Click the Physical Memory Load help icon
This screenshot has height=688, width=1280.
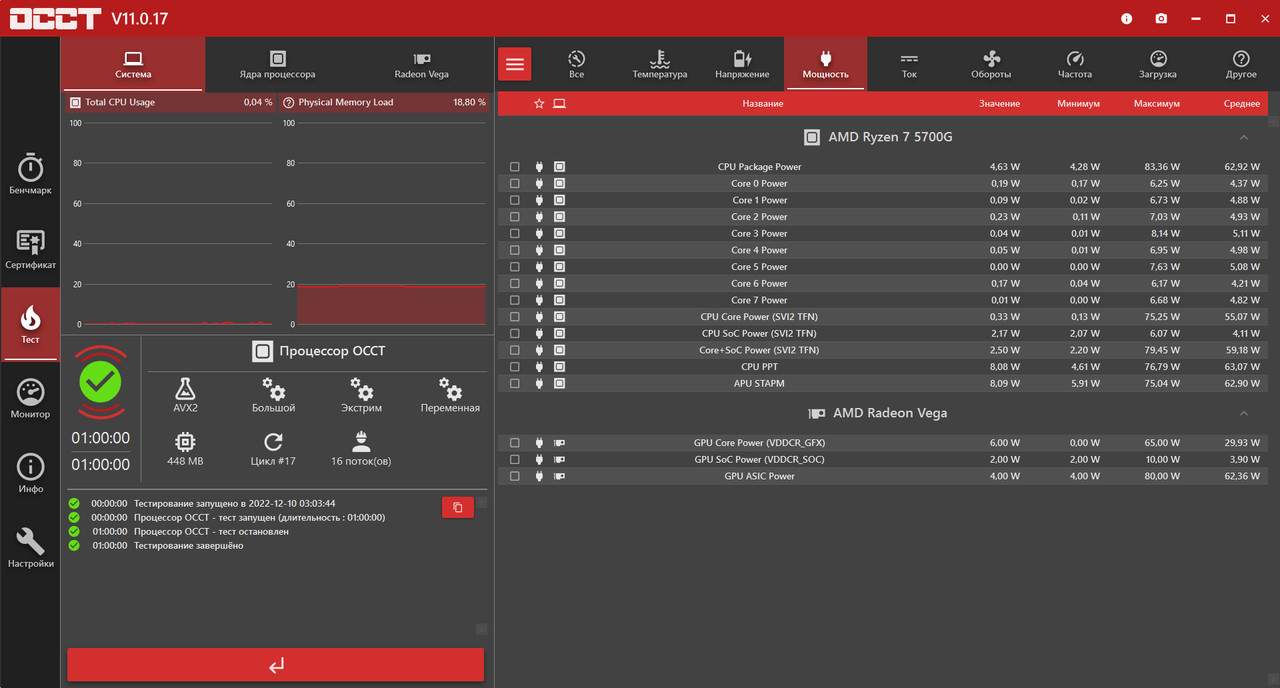click(x=288, y=102)
